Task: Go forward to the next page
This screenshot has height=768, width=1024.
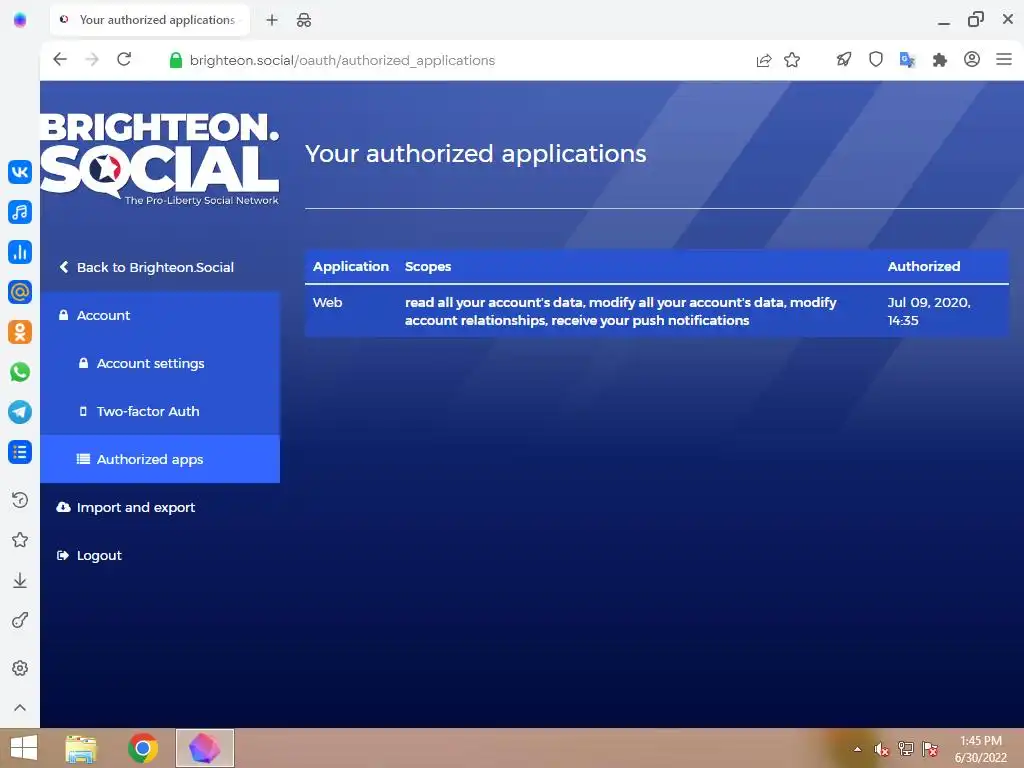Action: tap(92, 59)
